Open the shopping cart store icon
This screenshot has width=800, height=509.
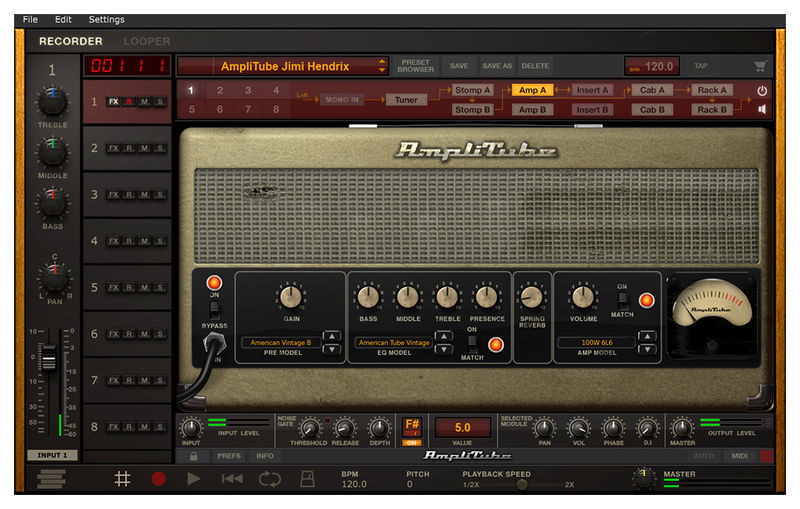pos(760,66)
